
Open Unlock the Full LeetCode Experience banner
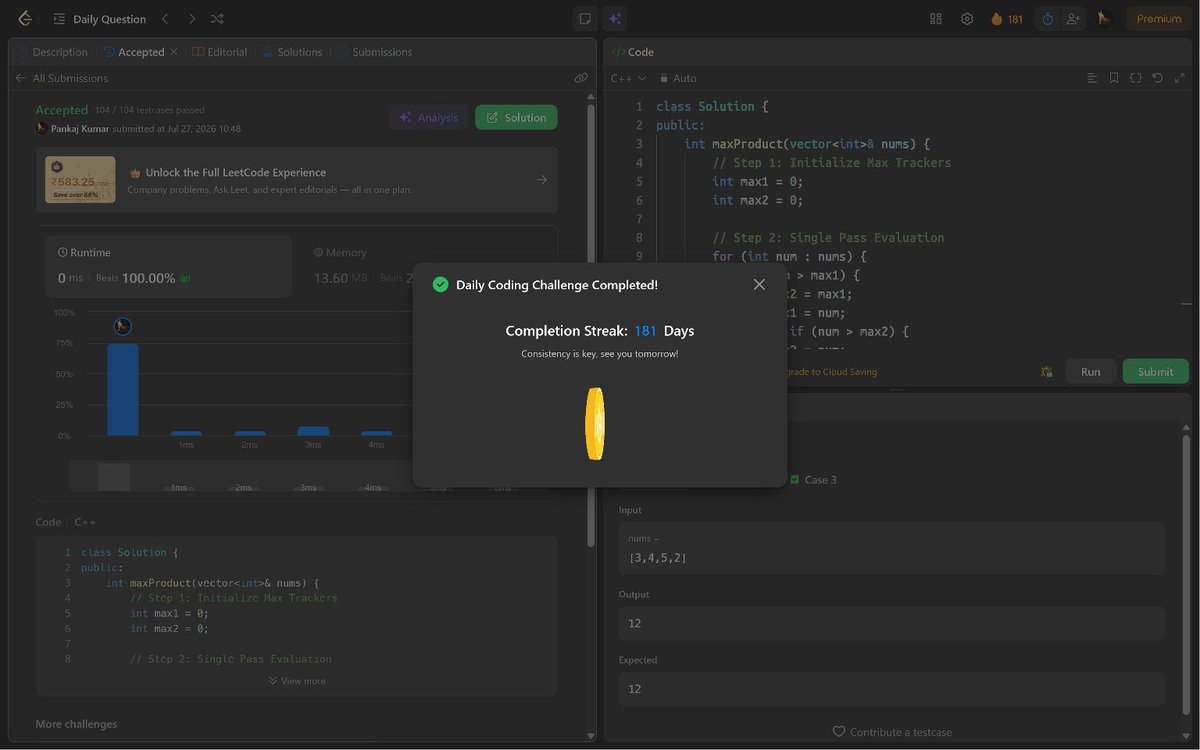pos(296,180)
